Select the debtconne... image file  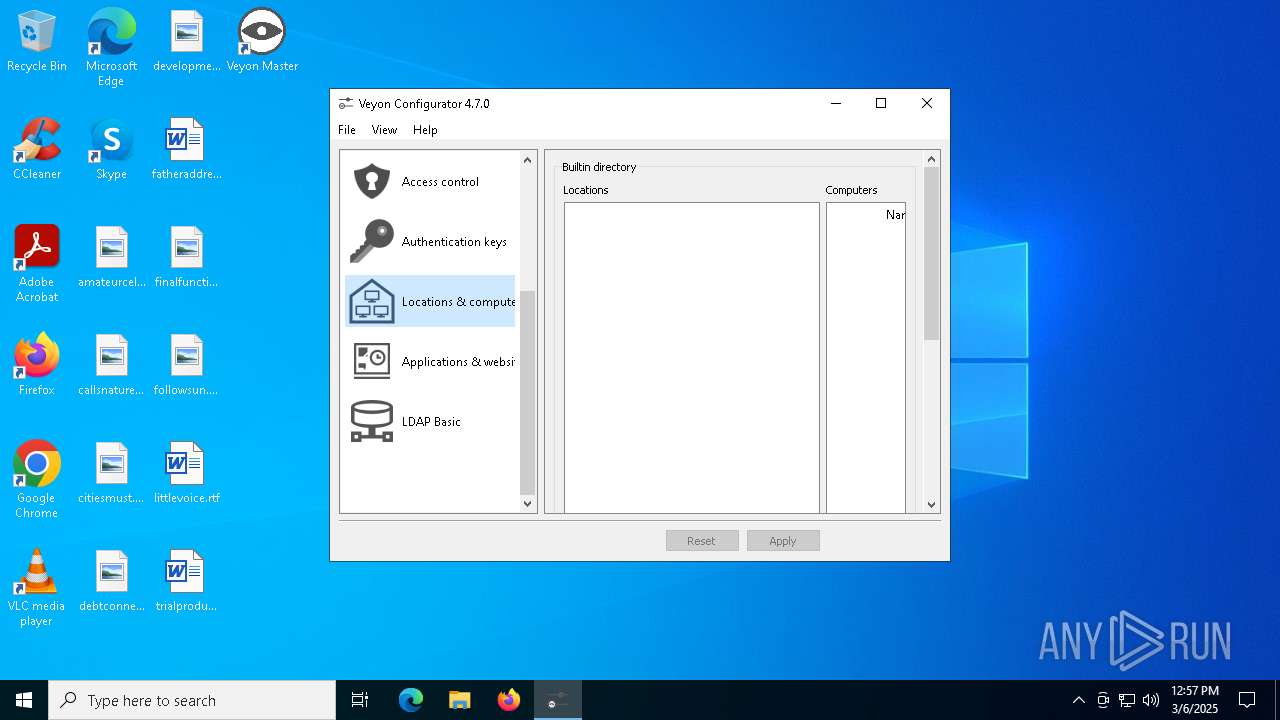click(x=111, y=581)
